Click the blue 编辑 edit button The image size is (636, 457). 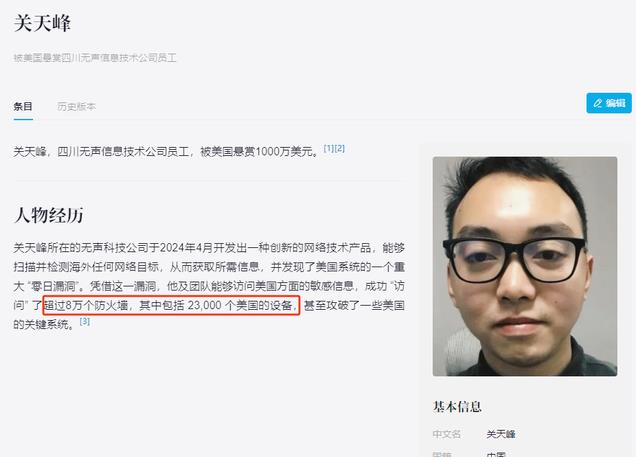[609, 103]
